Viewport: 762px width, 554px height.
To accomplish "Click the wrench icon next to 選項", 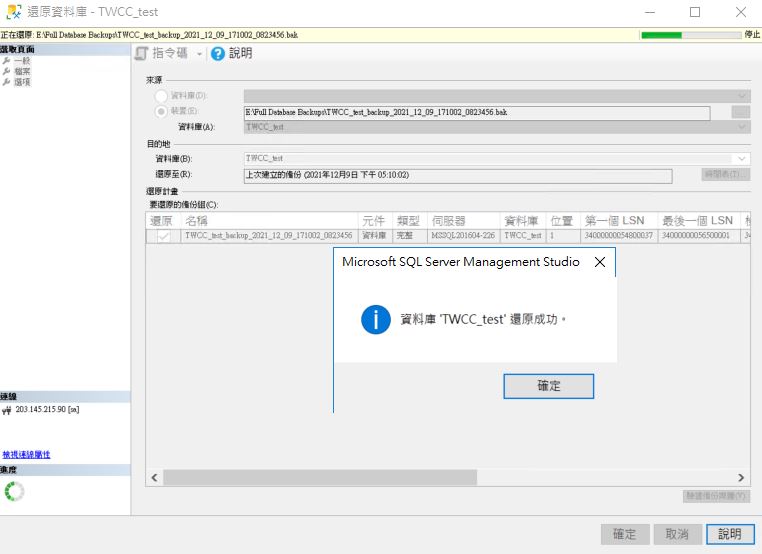I will [x=6, y=82].
